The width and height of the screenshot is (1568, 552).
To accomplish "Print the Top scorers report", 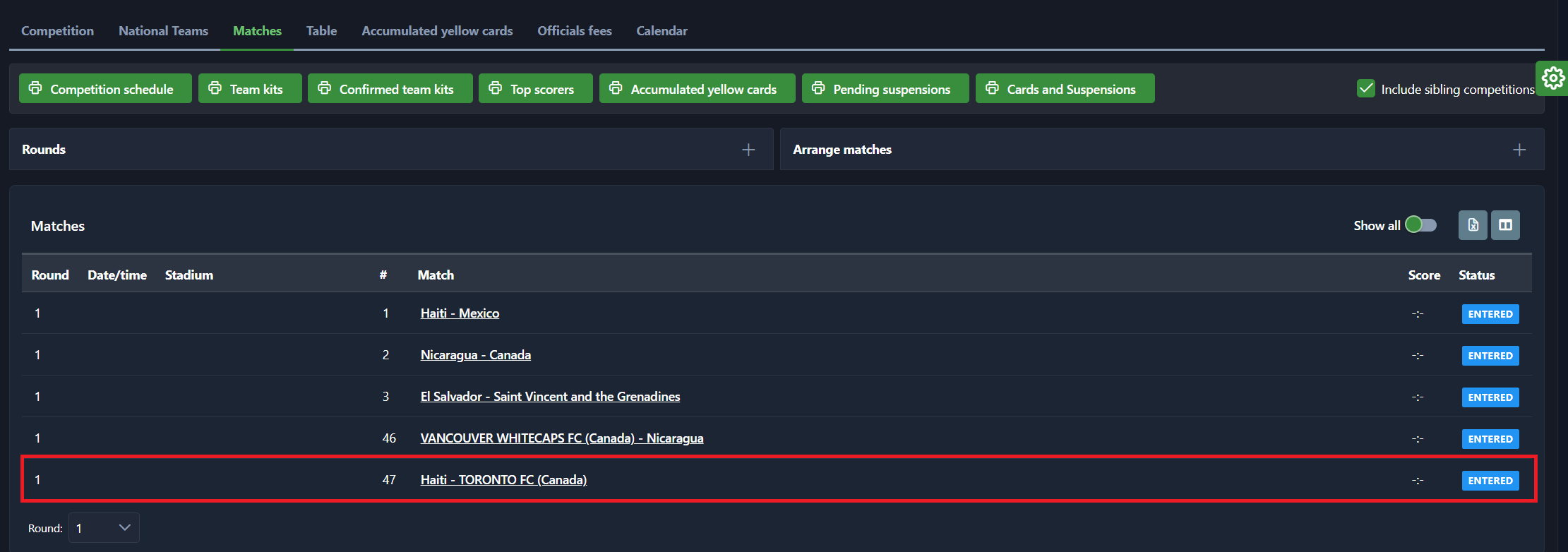I will click(x=535, y=89).
